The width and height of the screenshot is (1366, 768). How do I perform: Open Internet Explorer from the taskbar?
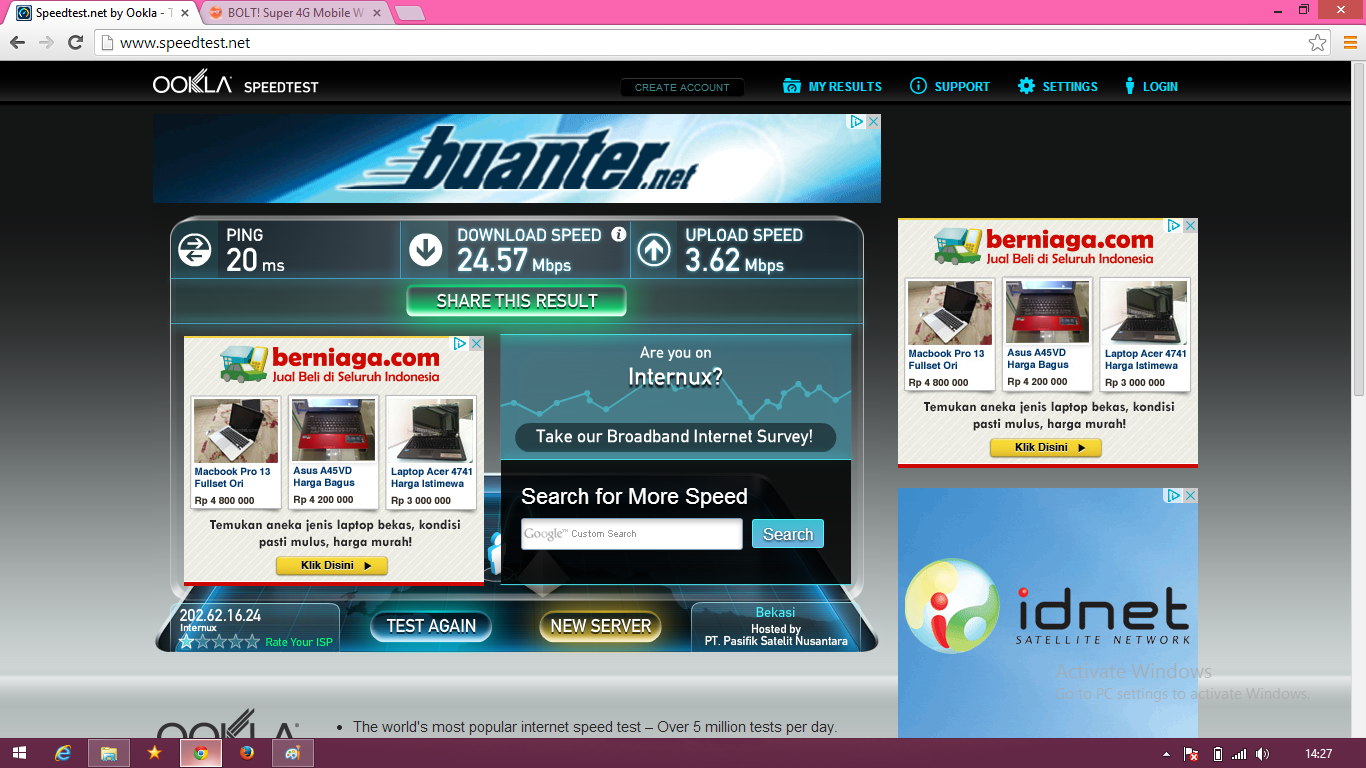pos(64,753)
